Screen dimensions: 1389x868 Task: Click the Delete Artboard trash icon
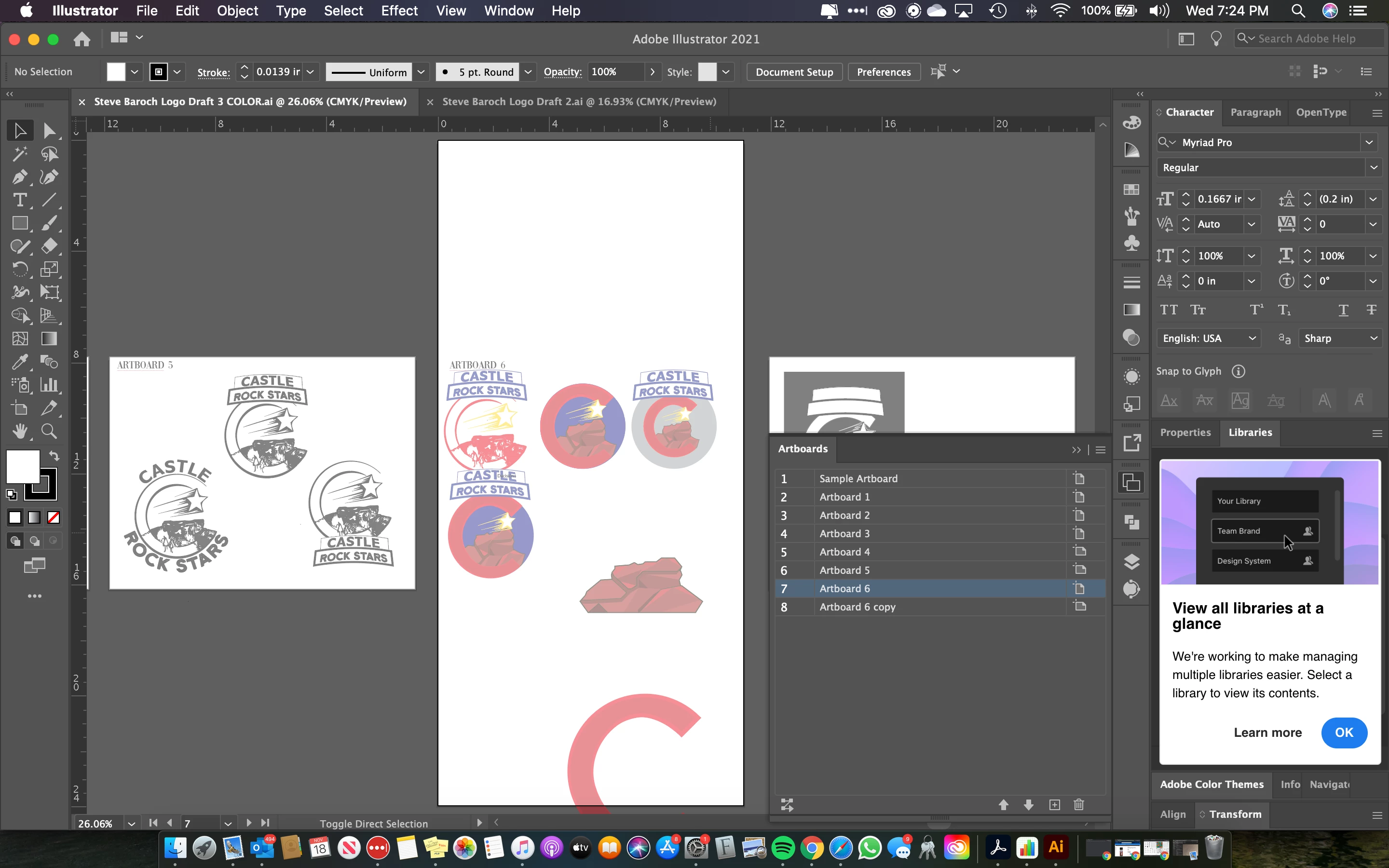click(x=1078, y=804)
